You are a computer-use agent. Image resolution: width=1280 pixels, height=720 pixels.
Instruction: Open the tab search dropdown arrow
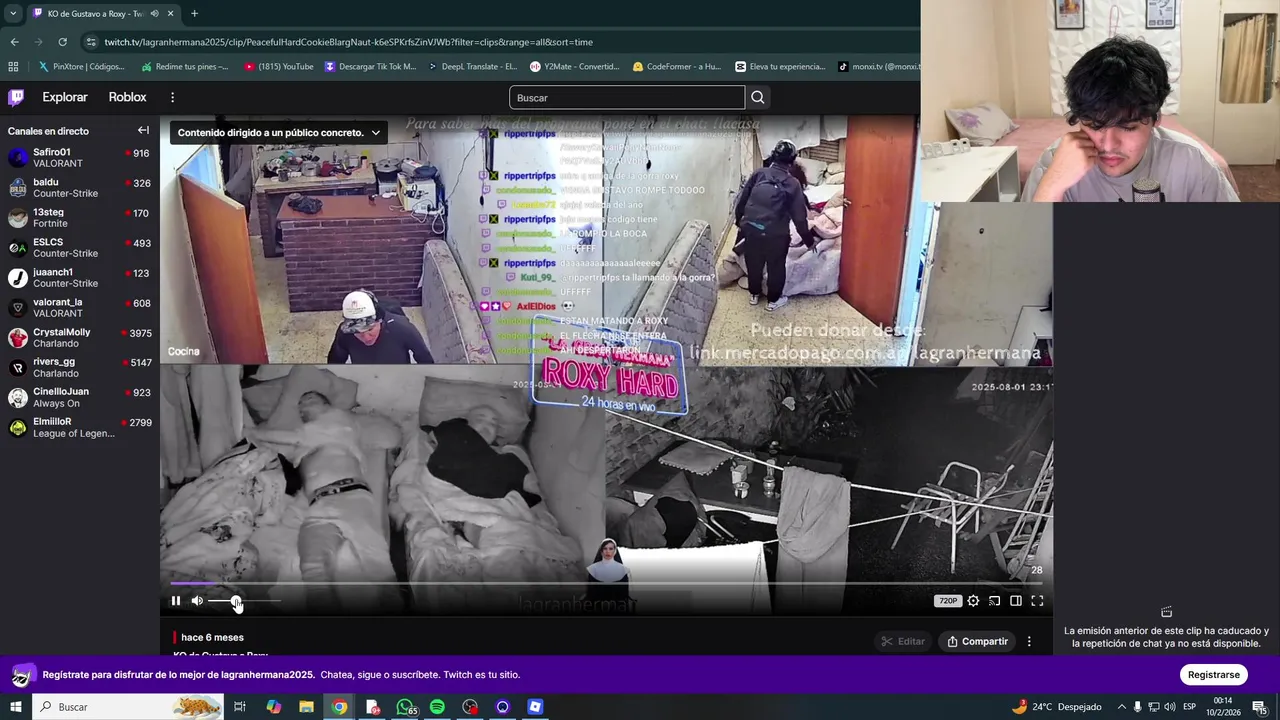tap(13, 13)
